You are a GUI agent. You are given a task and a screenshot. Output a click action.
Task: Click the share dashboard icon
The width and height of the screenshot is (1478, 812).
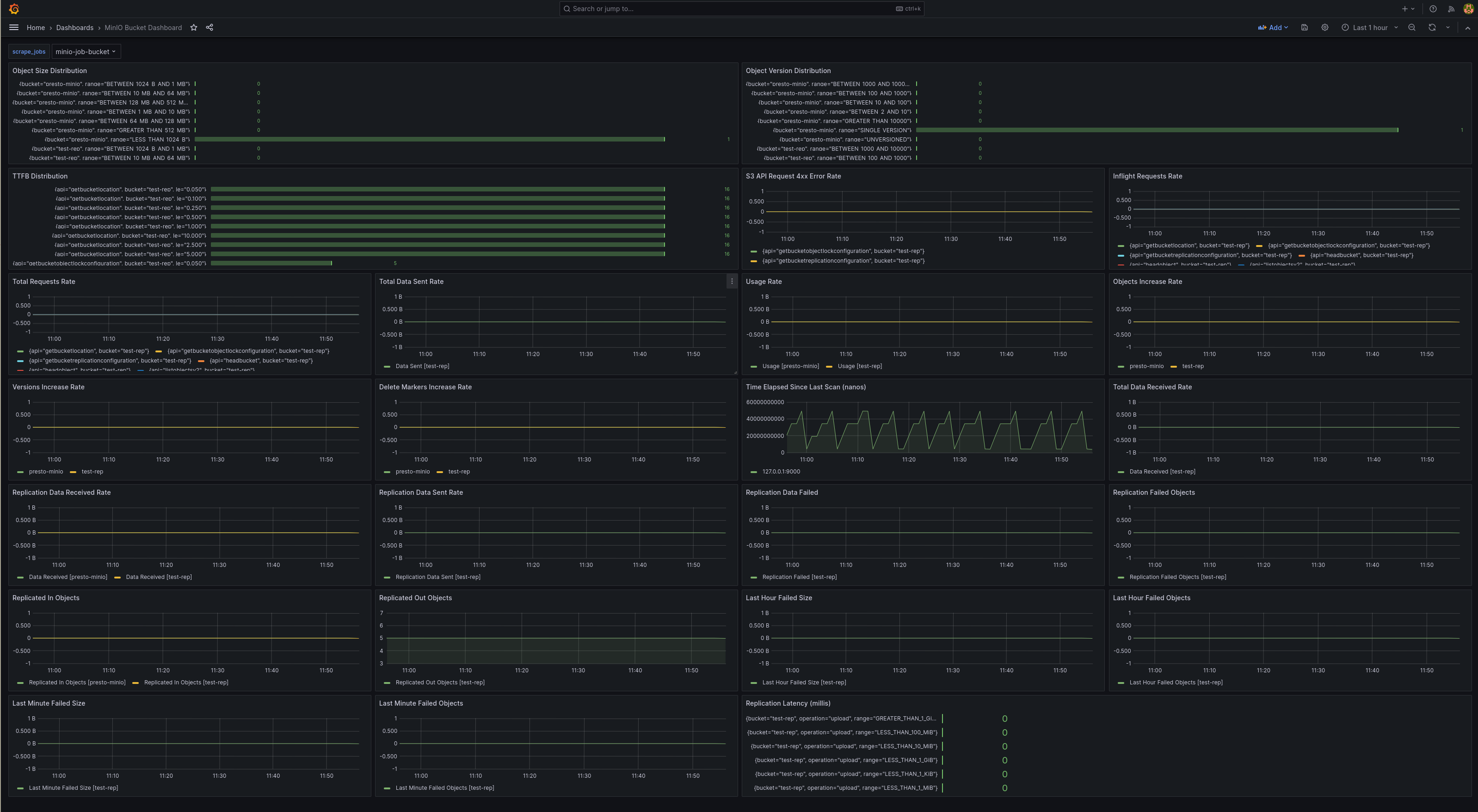coord(209,28)
